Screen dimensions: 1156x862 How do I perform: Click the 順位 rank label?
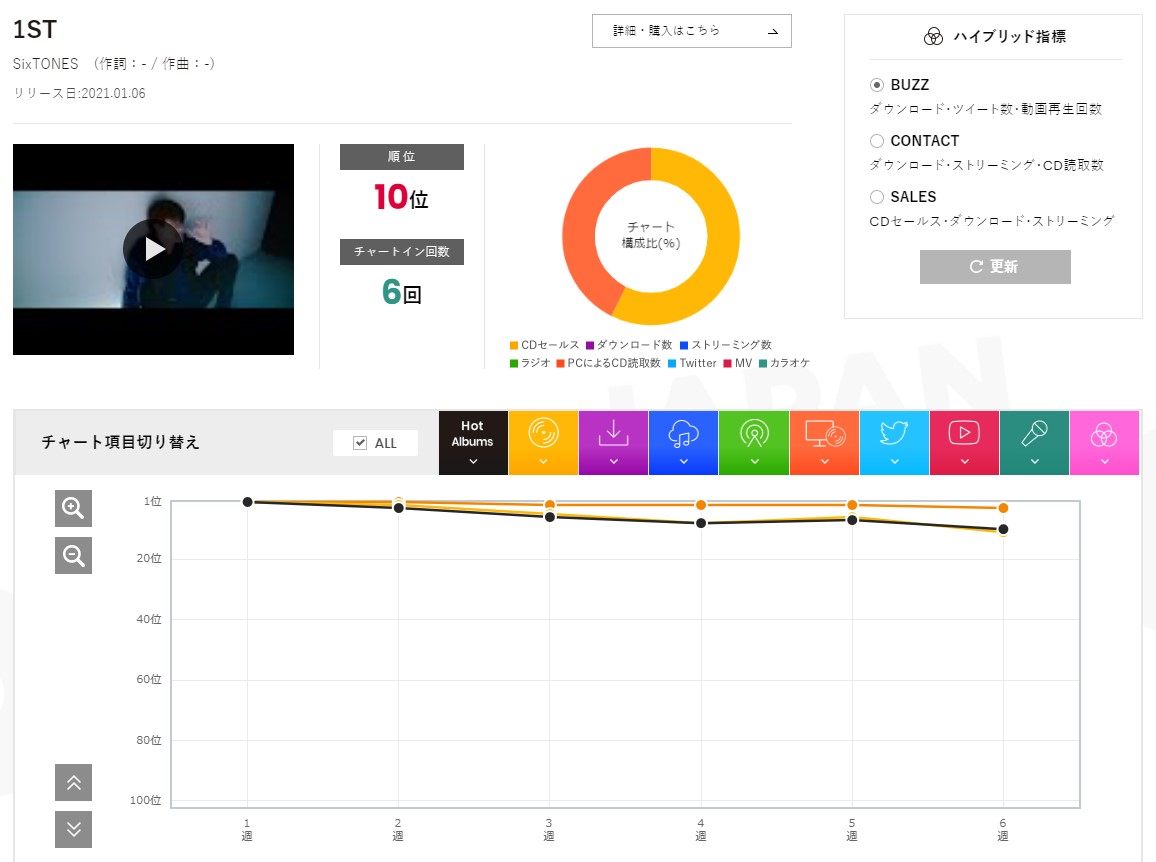[402, 157]
